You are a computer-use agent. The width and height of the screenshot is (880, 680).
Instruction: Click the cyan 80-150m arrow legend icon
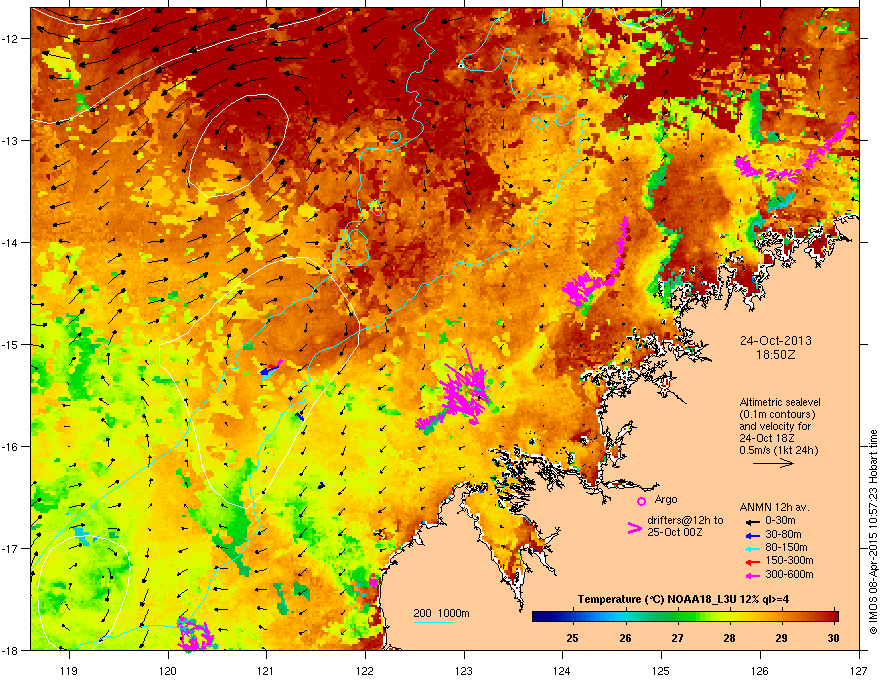pyautogui.click(x=753, y=548)
